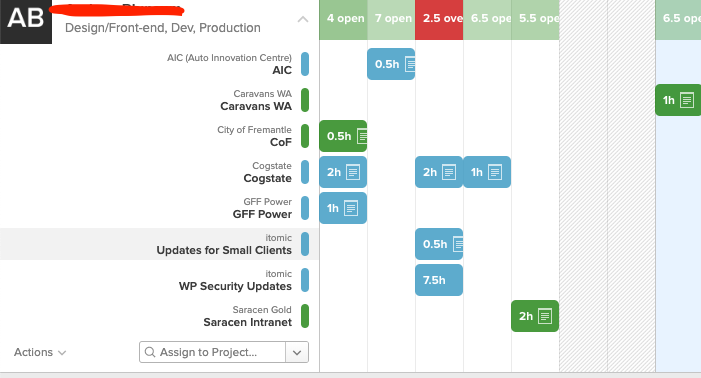Select the 4 open availability header
The height and width of the screenshot is (378, 701).
(x=343, y=20)
